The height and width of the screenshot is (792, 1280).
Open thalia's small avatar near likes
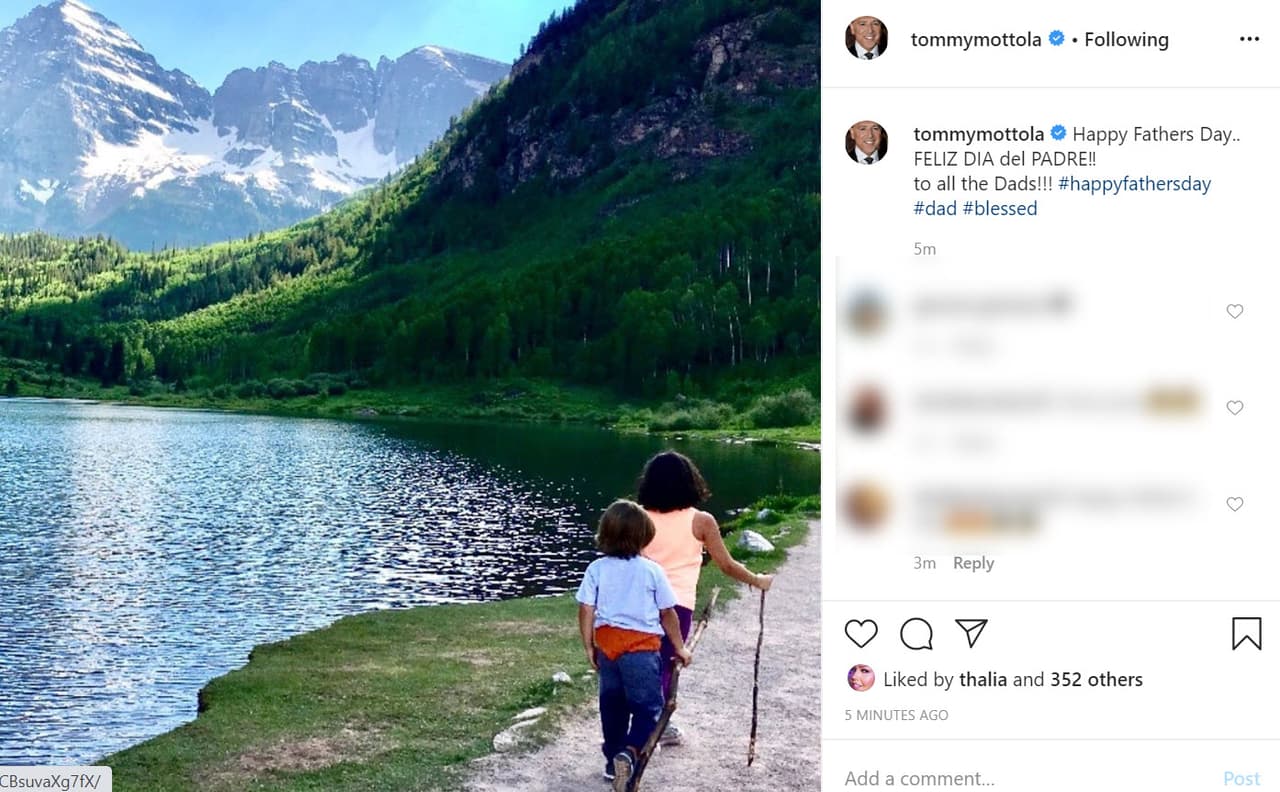pyautogui.click(x=860, y=679)
